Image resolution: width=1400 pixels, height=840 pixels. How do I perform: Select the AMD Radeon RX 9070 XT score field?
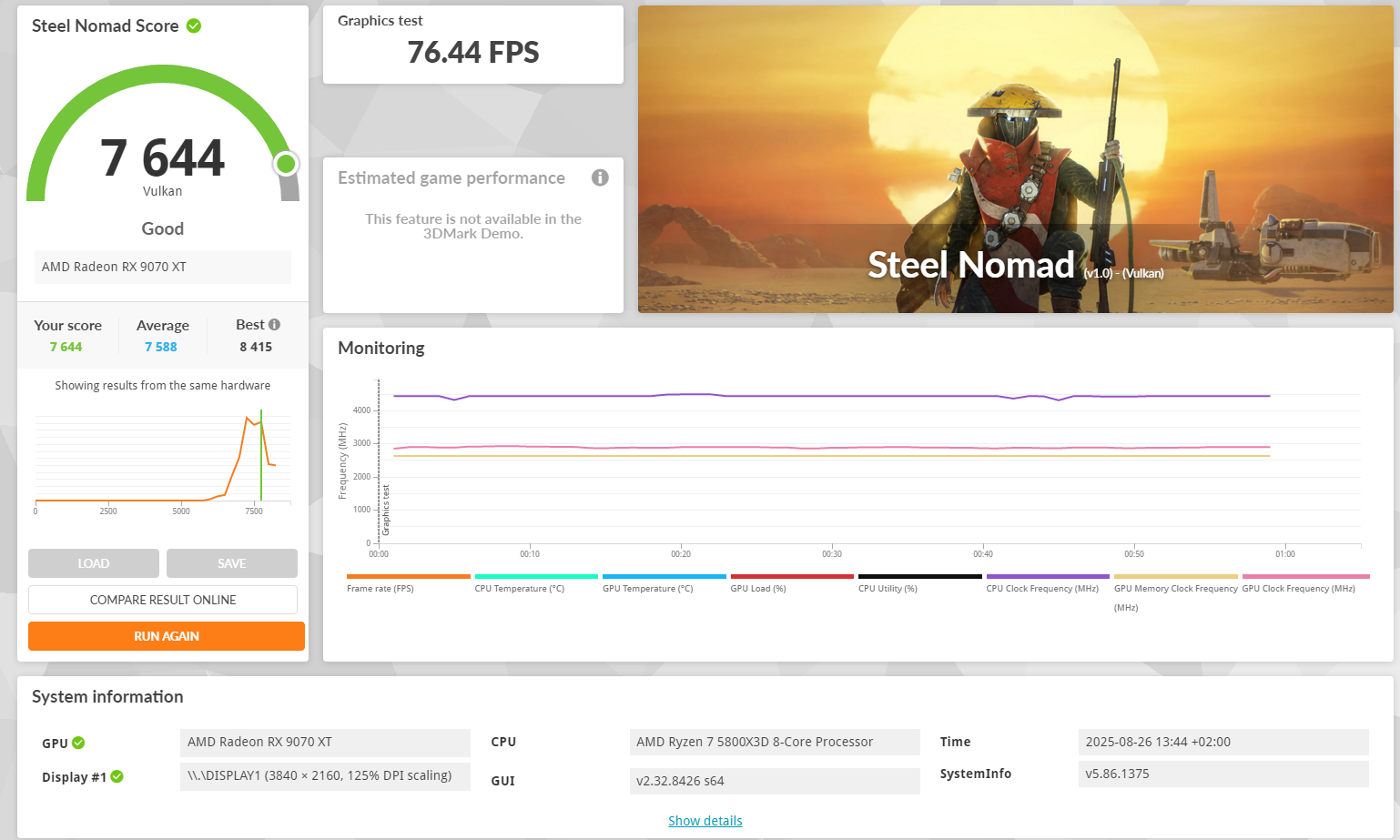pyautogui.click(x=163, y=267)
